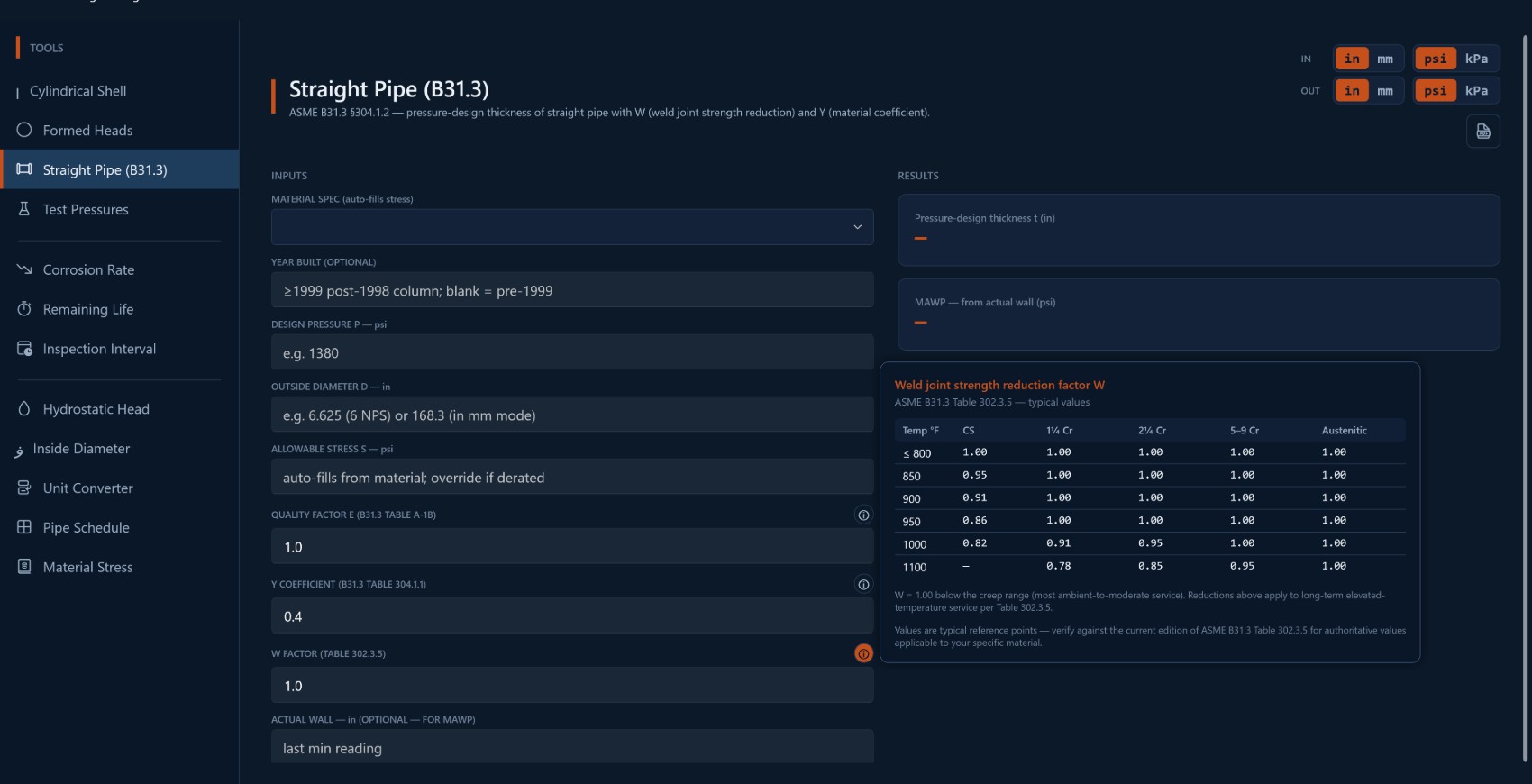Viewport: 1532px width, 784px height.
Task: Click the Formed Heads circle icon
Action: [24, 130]
